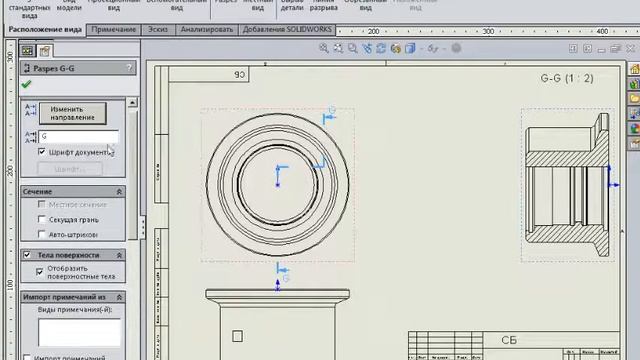The width and height of the screenshot is (640, 360).
Task: Toggle the Тела поверхности section checkbox
Action: [27, 255]
